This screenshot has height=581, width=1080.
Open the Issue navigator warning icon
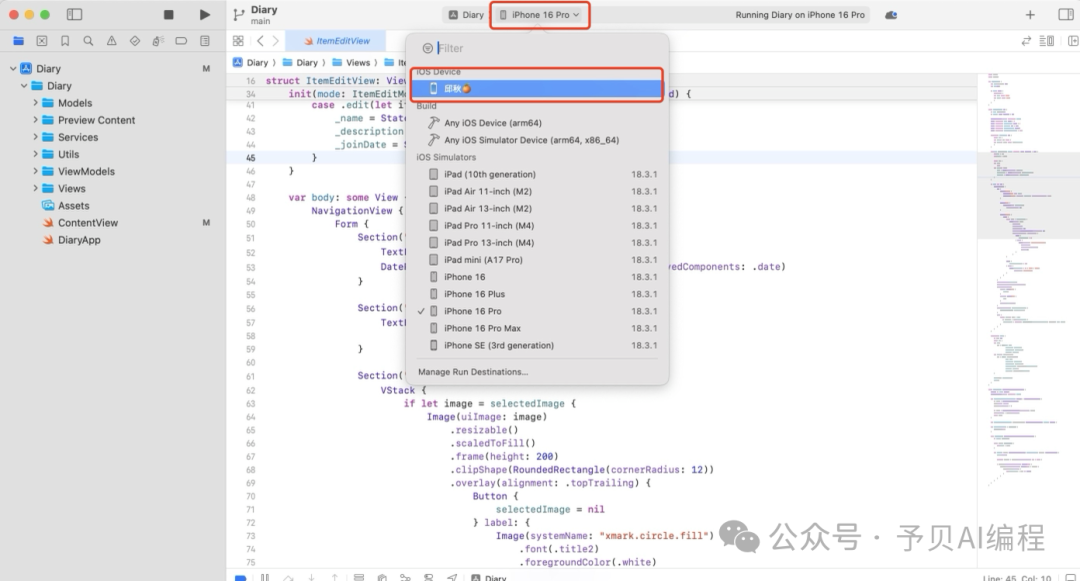tap(112, 41)
